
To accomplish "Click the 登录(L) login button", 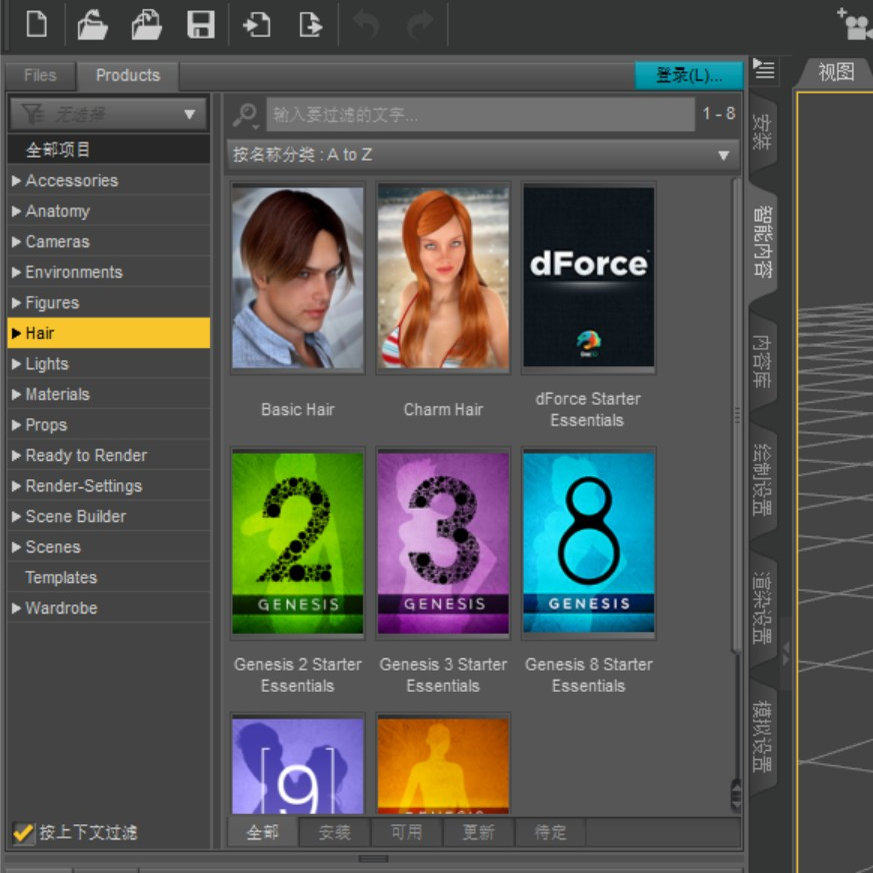I will [690, 74].
